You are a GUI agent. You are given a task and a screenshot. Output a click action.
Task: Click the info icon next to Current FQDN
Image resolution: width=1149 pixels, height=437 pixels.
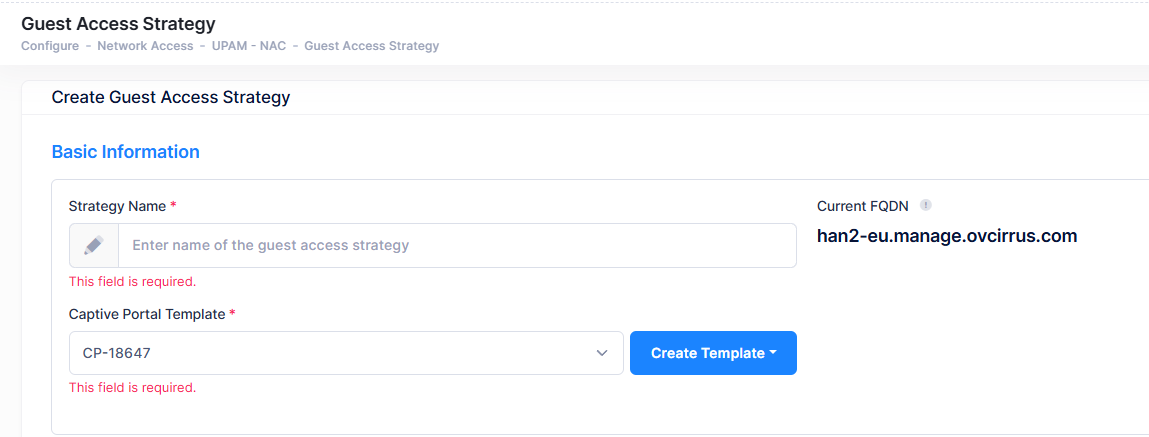click(x=926, y=206)
